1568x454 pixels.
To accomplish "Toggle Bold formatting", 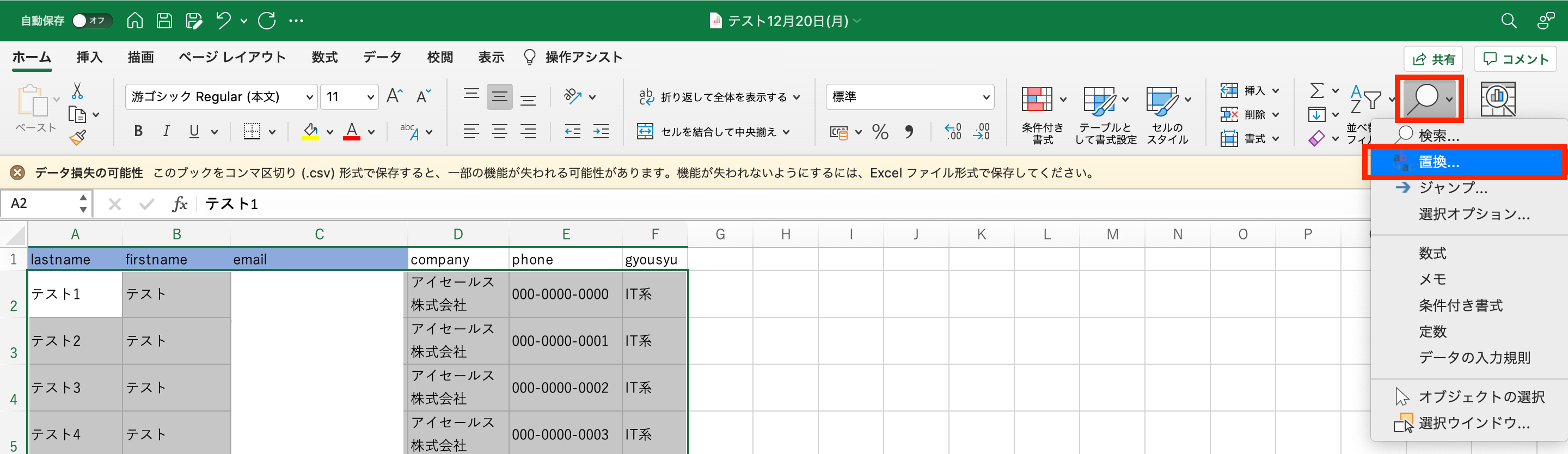I will coord(138,131).
